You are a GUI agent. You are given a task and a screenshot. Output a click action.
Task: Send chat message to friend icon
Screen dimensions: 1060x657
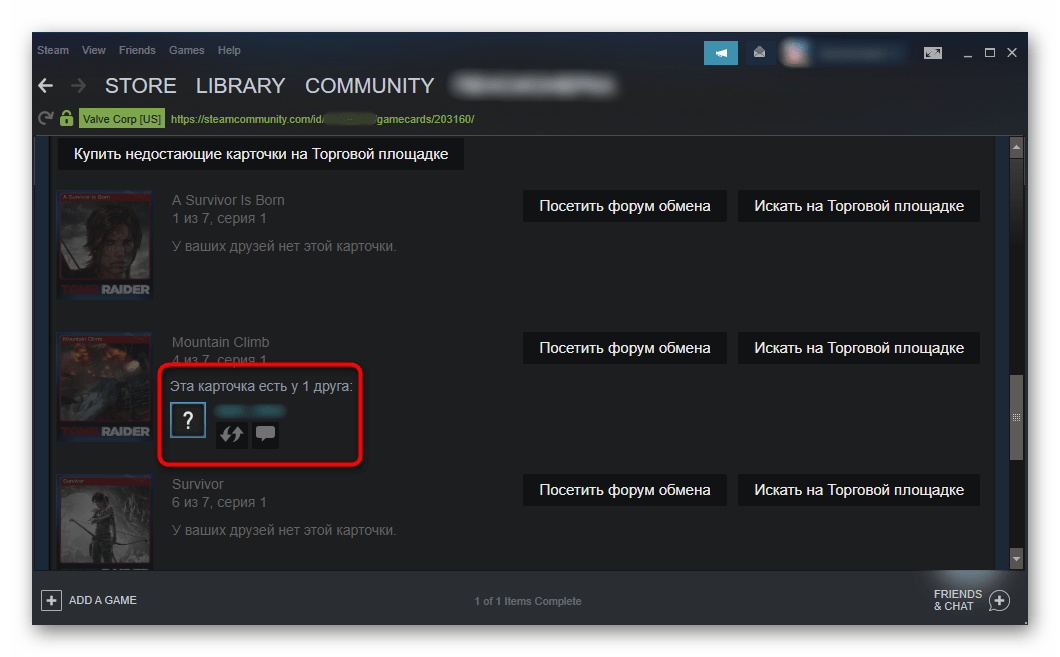(x=265, y=435)
